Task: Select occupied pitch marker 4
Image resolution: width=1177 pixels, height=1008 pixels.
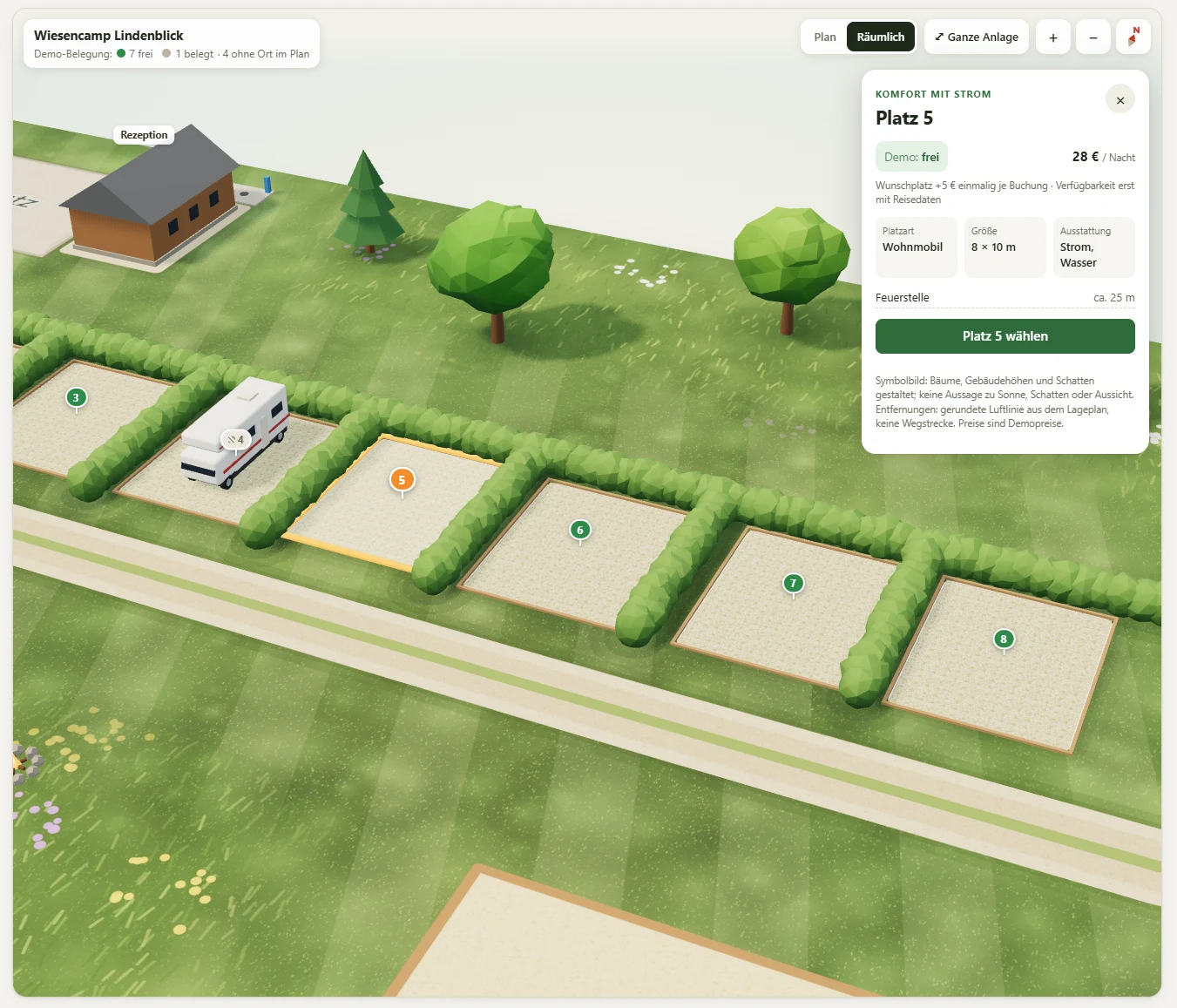Action: point(234,440)
